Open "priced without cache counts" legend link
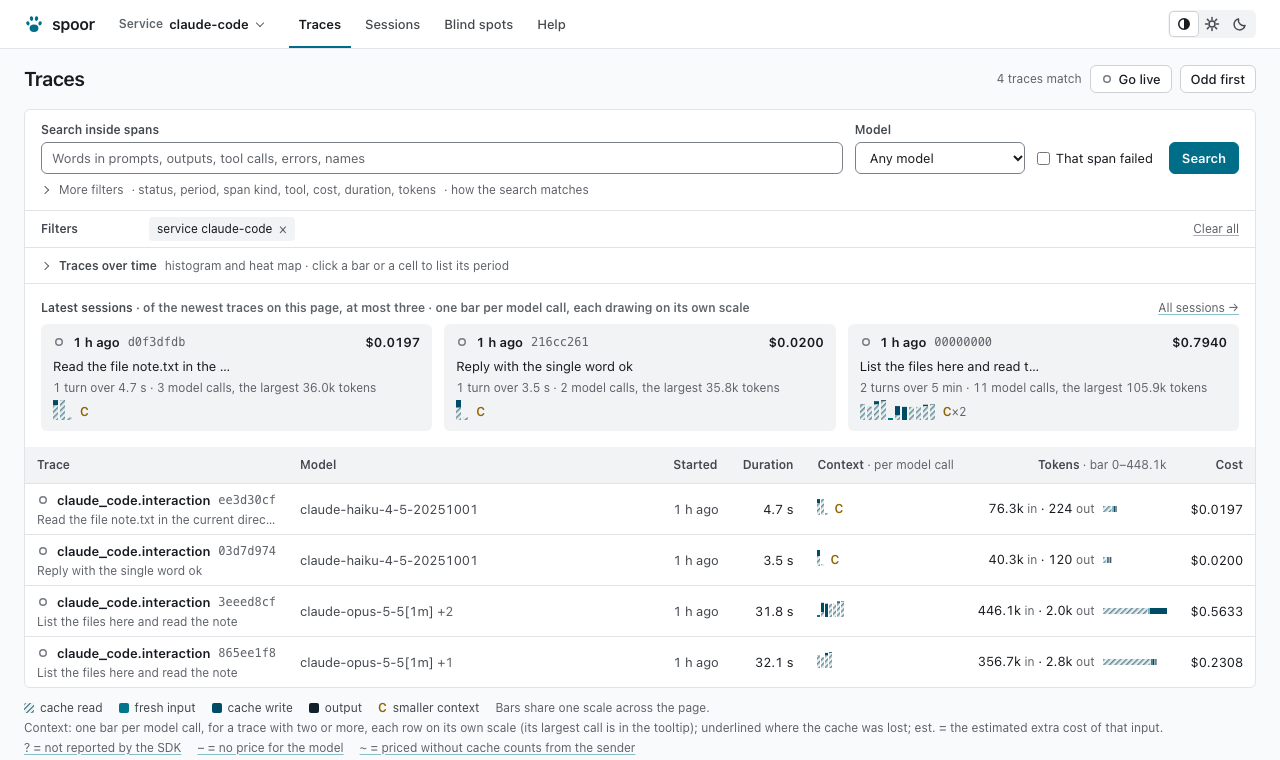The height and width of the screenshot is (760, 1280). click(x=497, y=748)
